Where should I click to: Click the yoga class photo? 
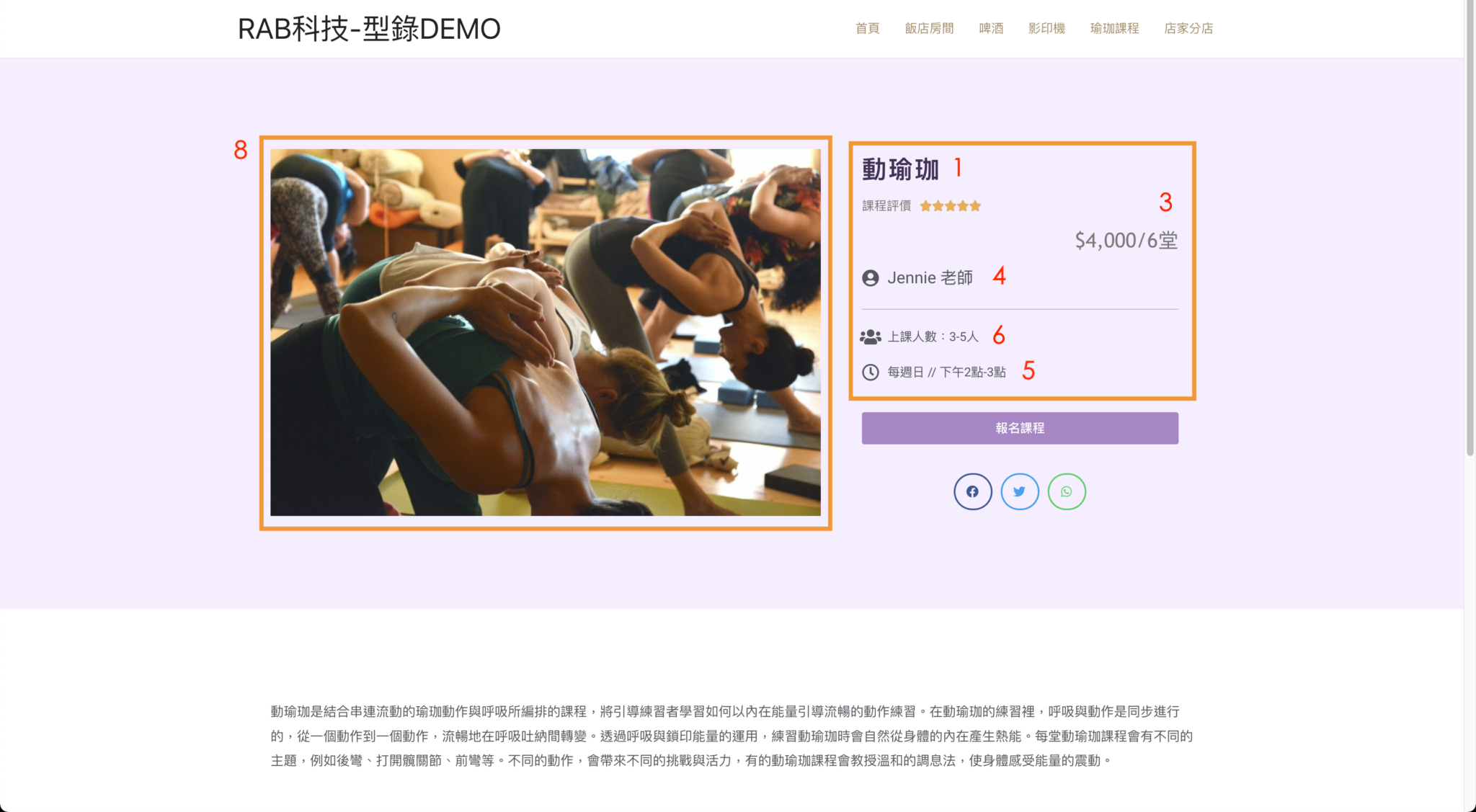[545, 332]
